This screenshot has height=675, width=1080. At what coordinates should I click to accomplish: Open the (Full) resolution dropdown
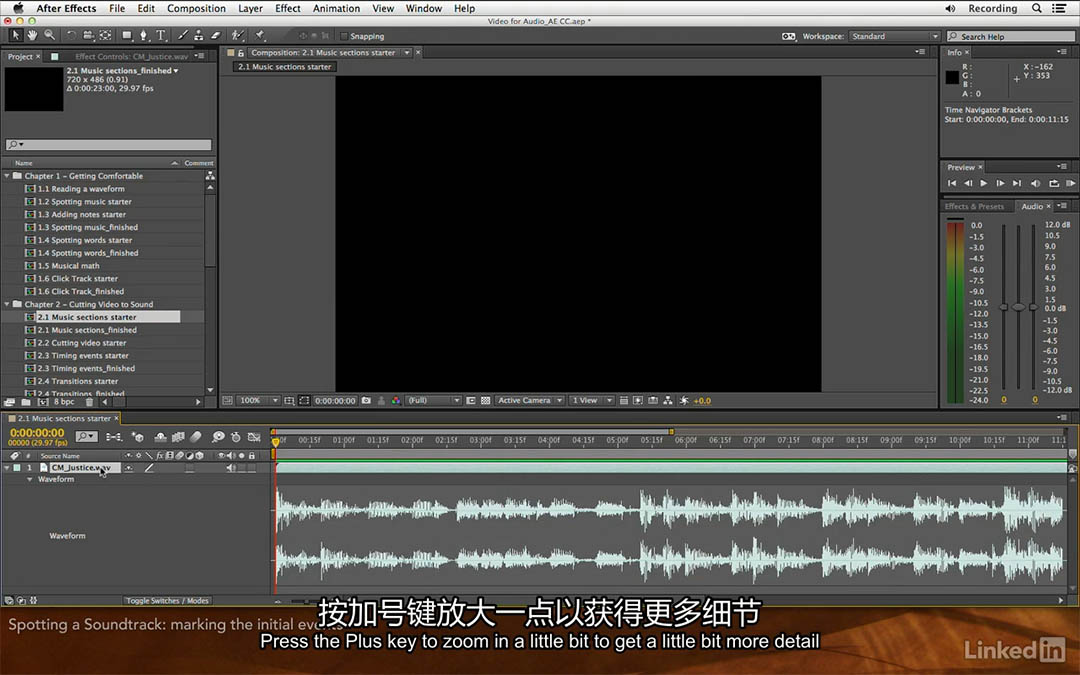tap(433, 400)
